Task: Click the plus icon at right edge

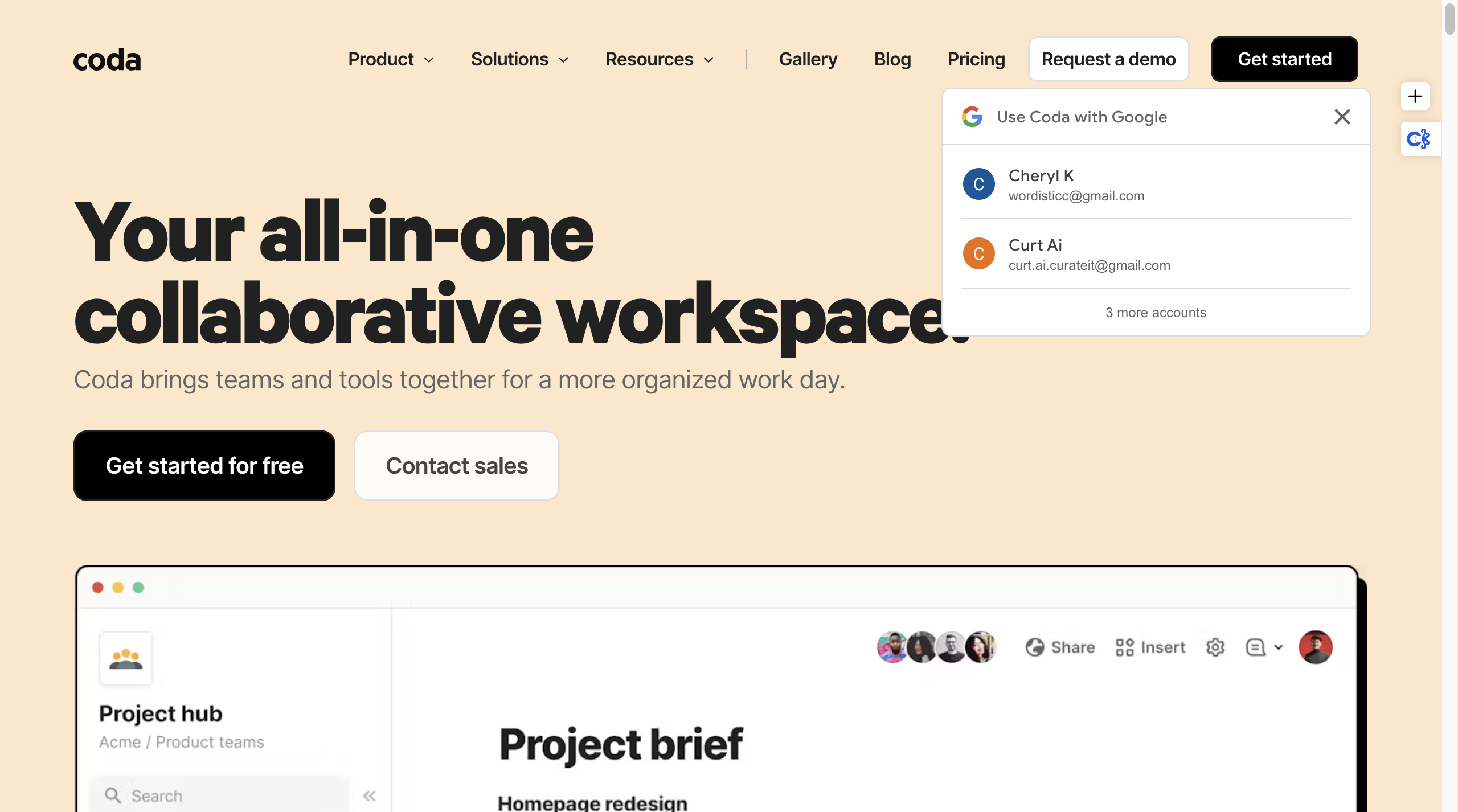Action: [x=1415, y=96]
